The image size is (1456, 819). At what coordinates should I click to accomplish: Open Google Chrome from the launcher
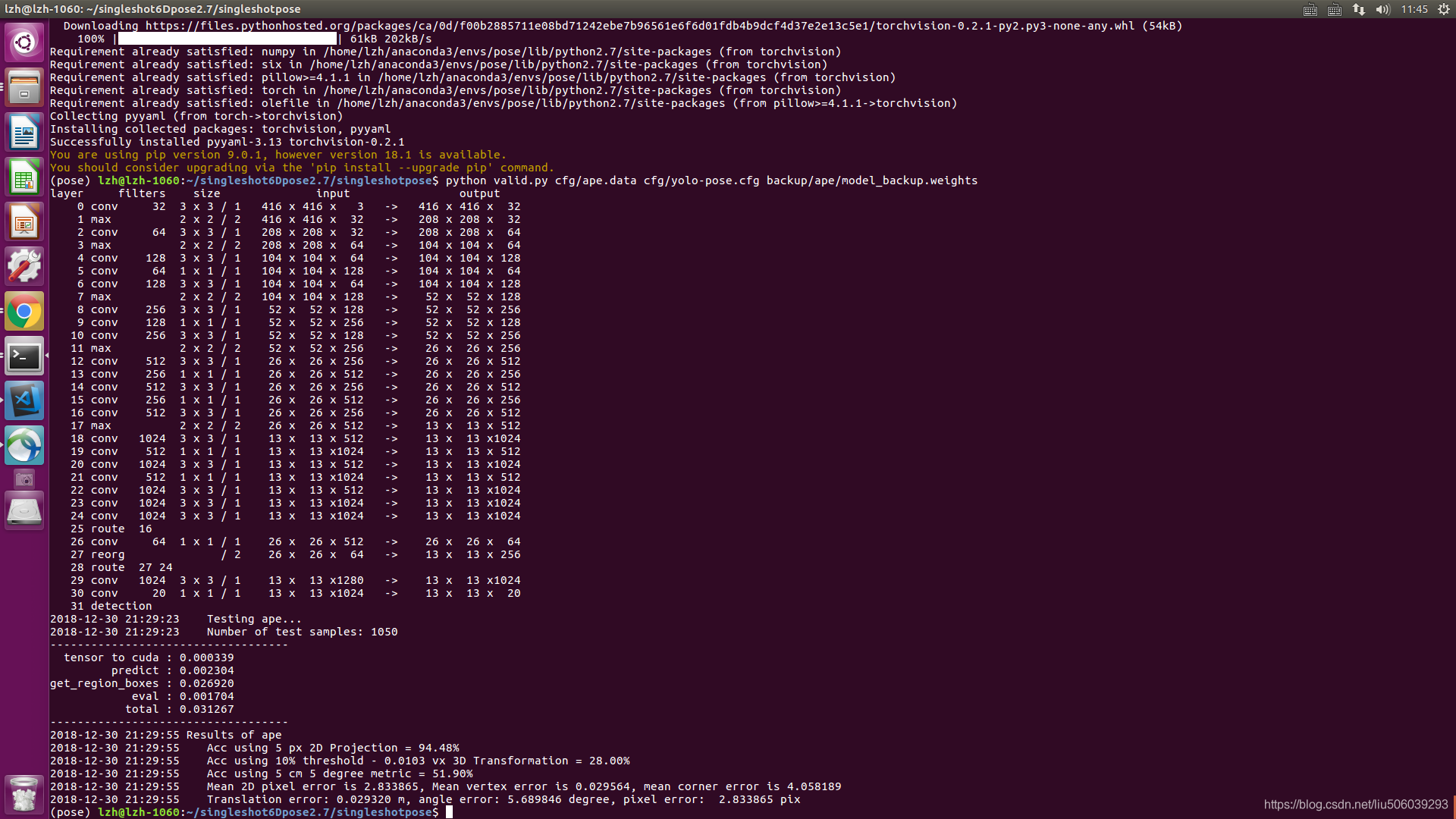[x=24, y=312]
